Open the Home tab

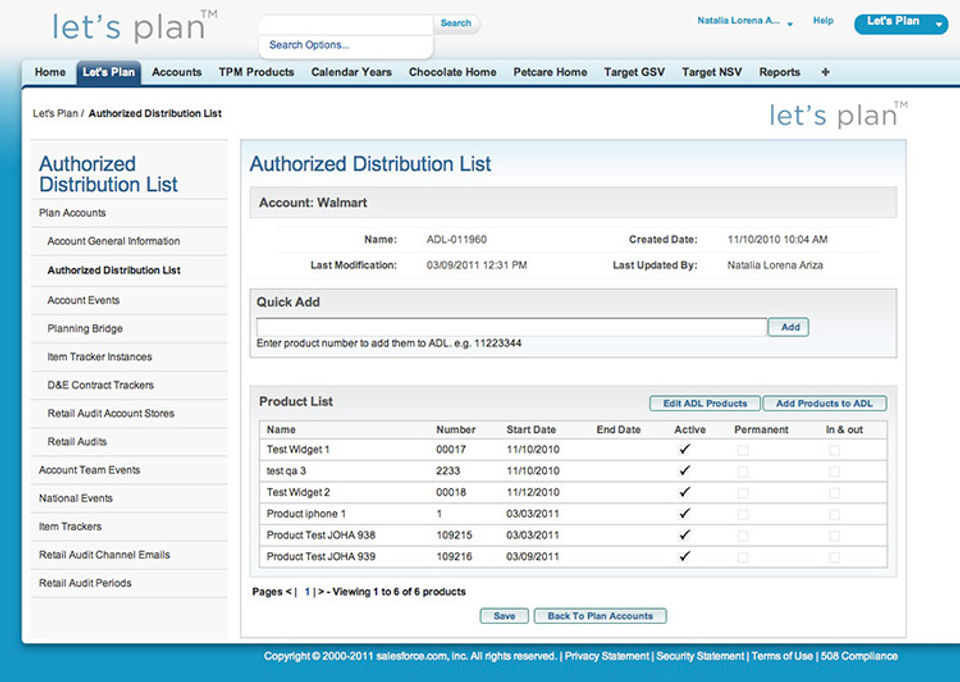click(x=50, y=72)
